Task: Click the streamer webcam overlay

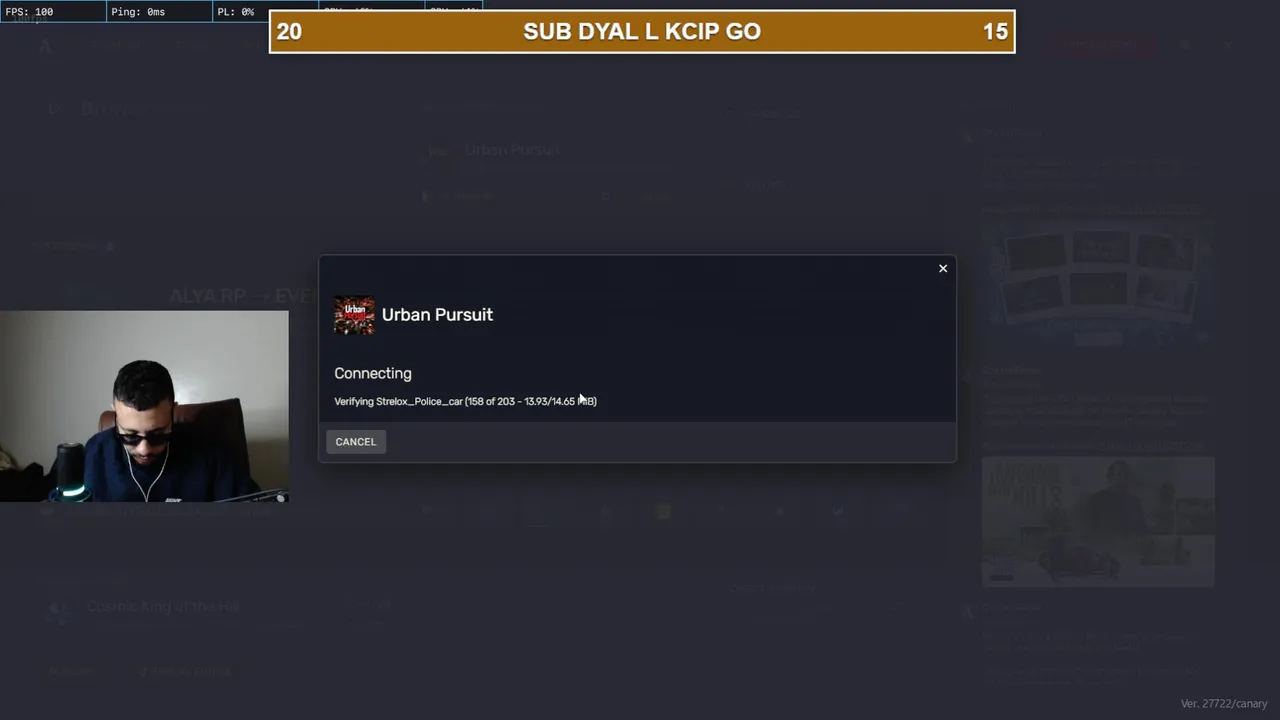Action: pos(144,406)
